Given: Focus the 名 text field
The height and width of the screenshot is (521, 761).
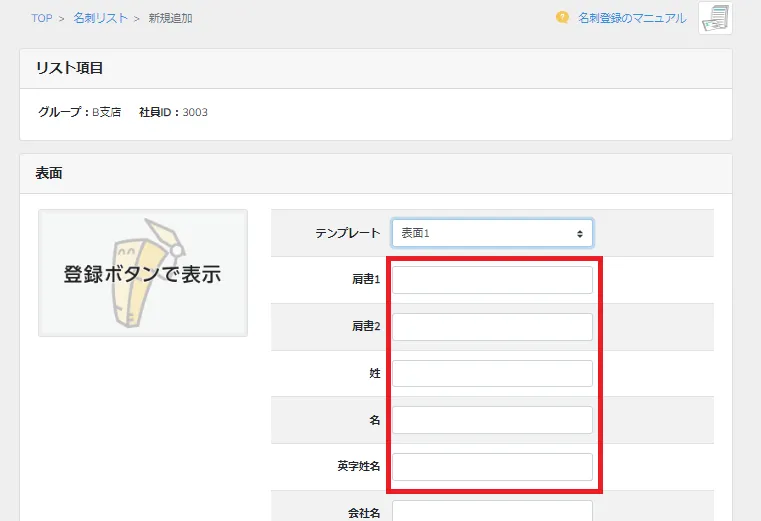Looking at the screenshot, I should 492,420.
